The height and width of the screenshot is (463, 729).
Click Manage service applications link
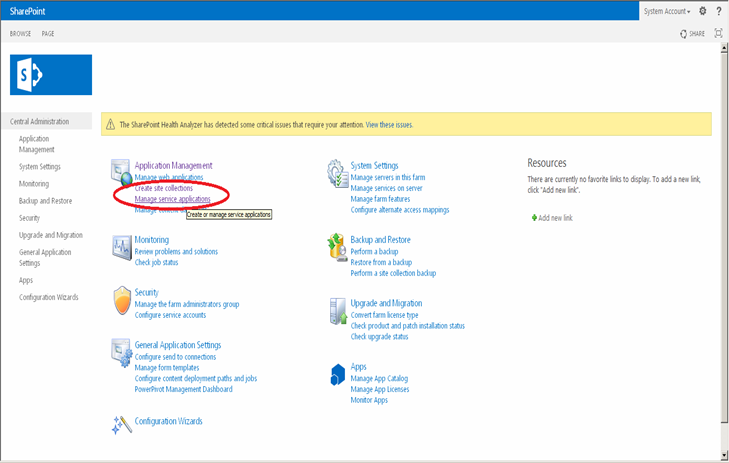(172, 199)
